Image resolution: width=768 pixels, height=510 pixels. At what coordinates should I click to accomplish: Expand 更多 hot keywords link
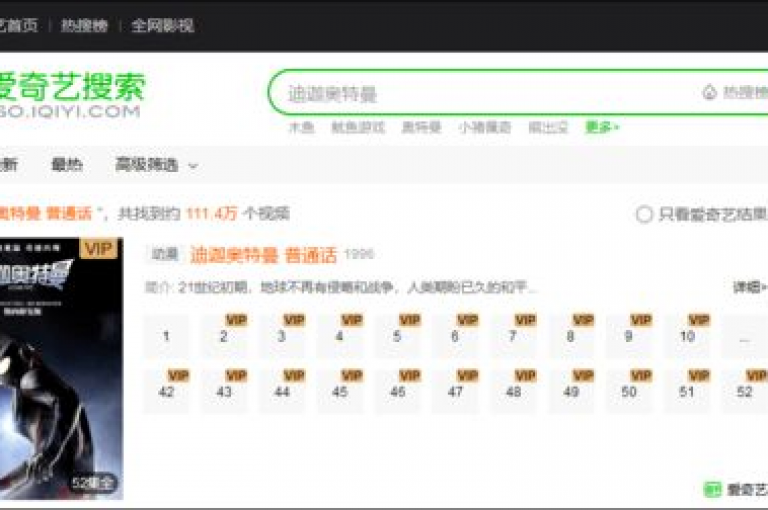click(602, 127)
